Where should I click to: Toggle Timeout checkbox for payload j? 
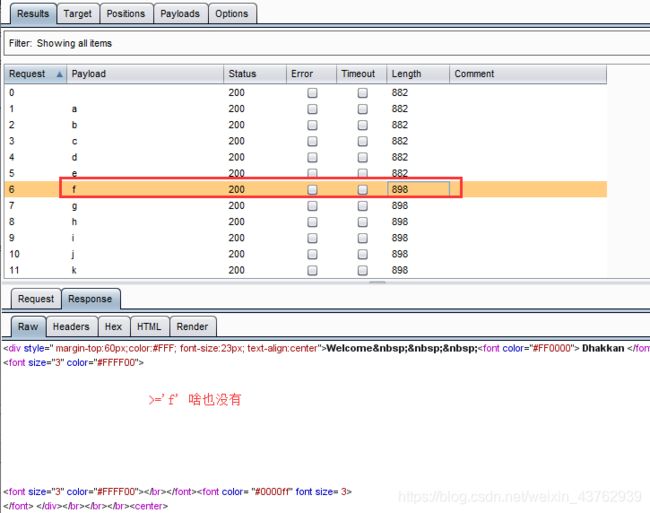(362, 254)
